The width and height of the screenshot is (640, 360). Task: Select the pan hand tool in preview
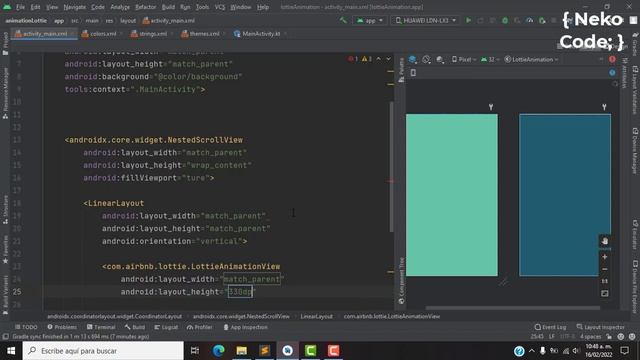(605, 241)
